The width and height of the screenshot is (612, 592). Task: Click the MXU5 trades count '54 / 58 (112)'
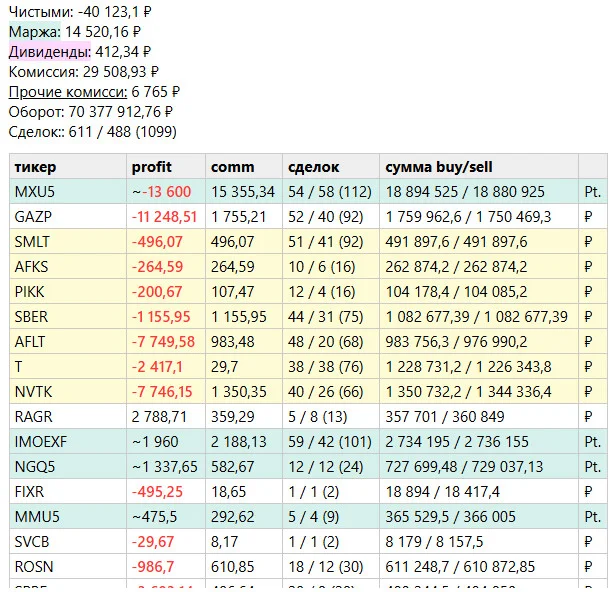(x=330, y=192)
